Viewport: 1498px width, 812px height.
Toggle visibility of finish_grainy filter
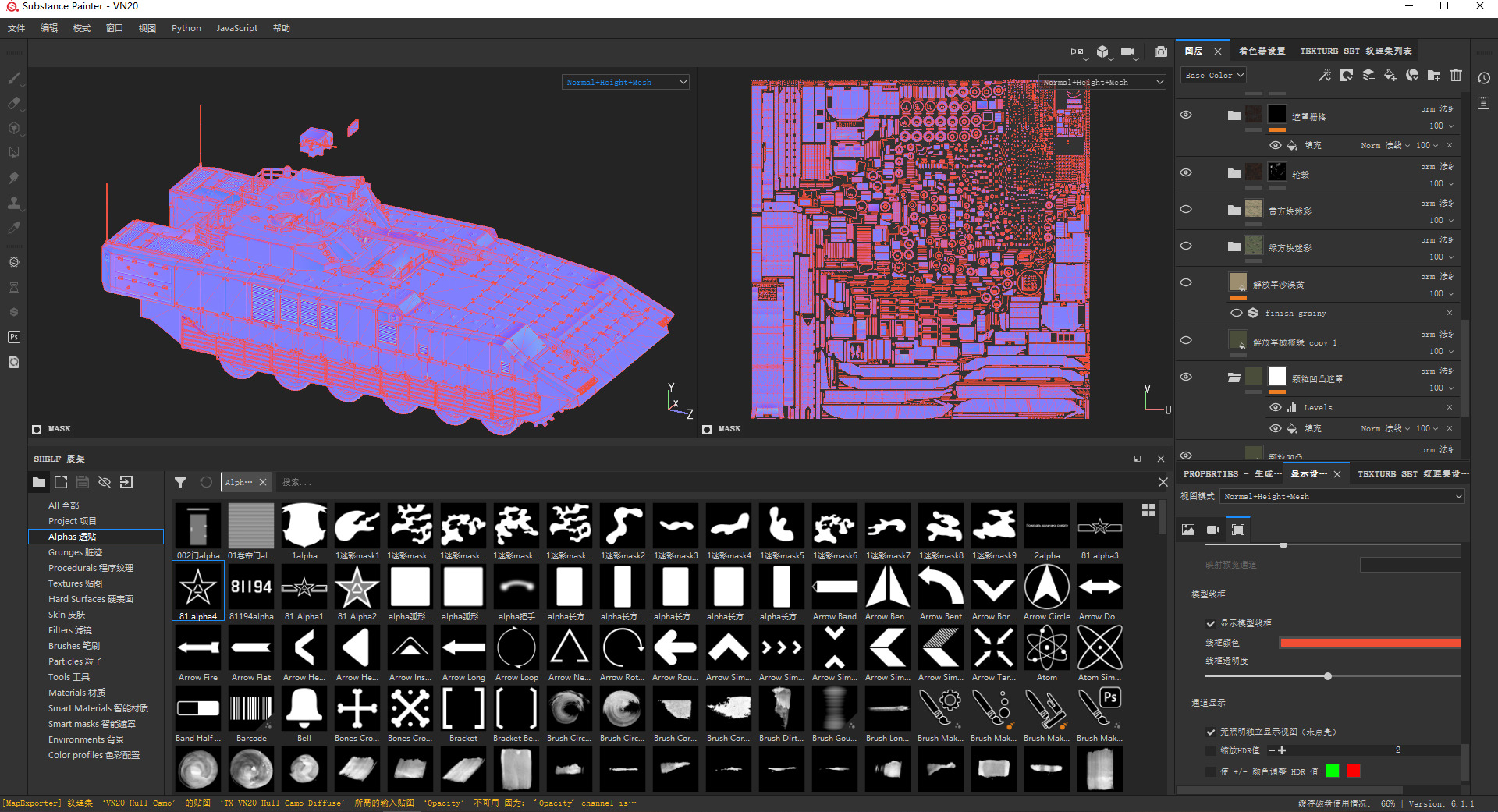pyautogui.click(x=1237, y=313)
